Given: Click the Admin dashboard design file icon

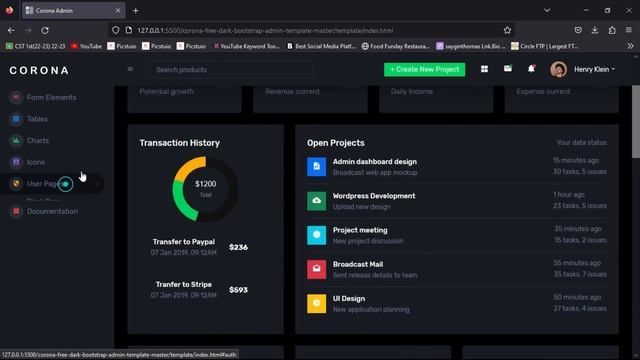Looking at the screenshot, I should pos(316,167).
